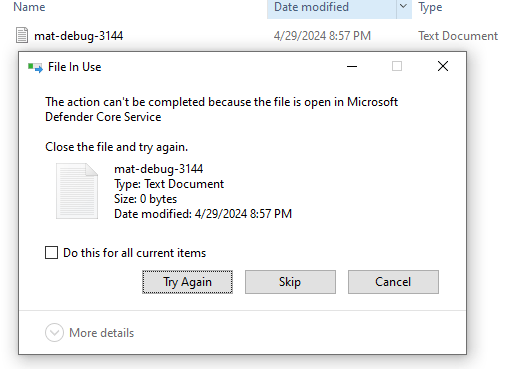519x369 pixels.
Task: Click the File In Use title bar text
Action: point(75,67)
